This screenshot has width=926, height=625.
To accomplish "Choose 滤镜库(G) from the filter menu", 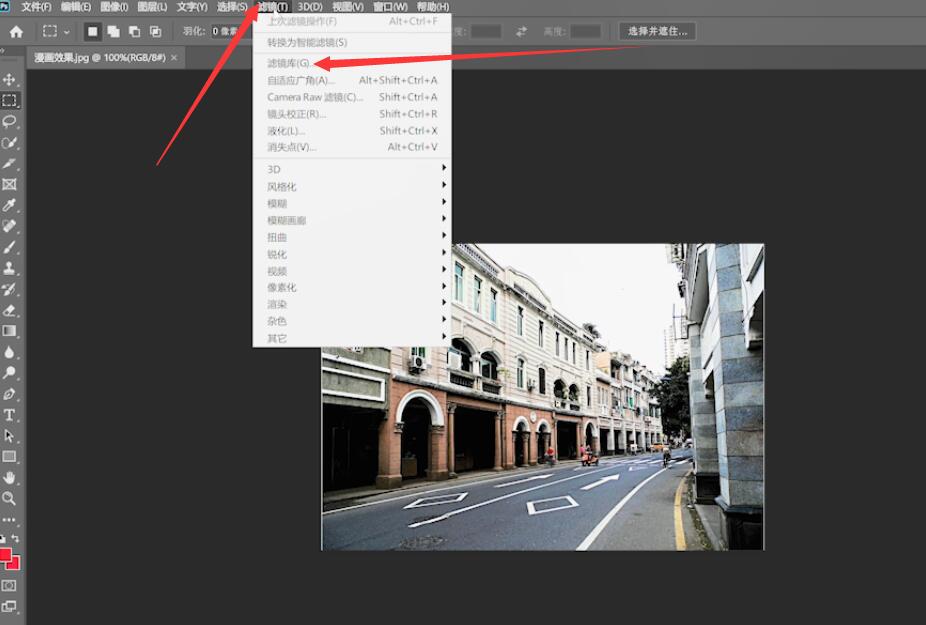I will 352,63.
